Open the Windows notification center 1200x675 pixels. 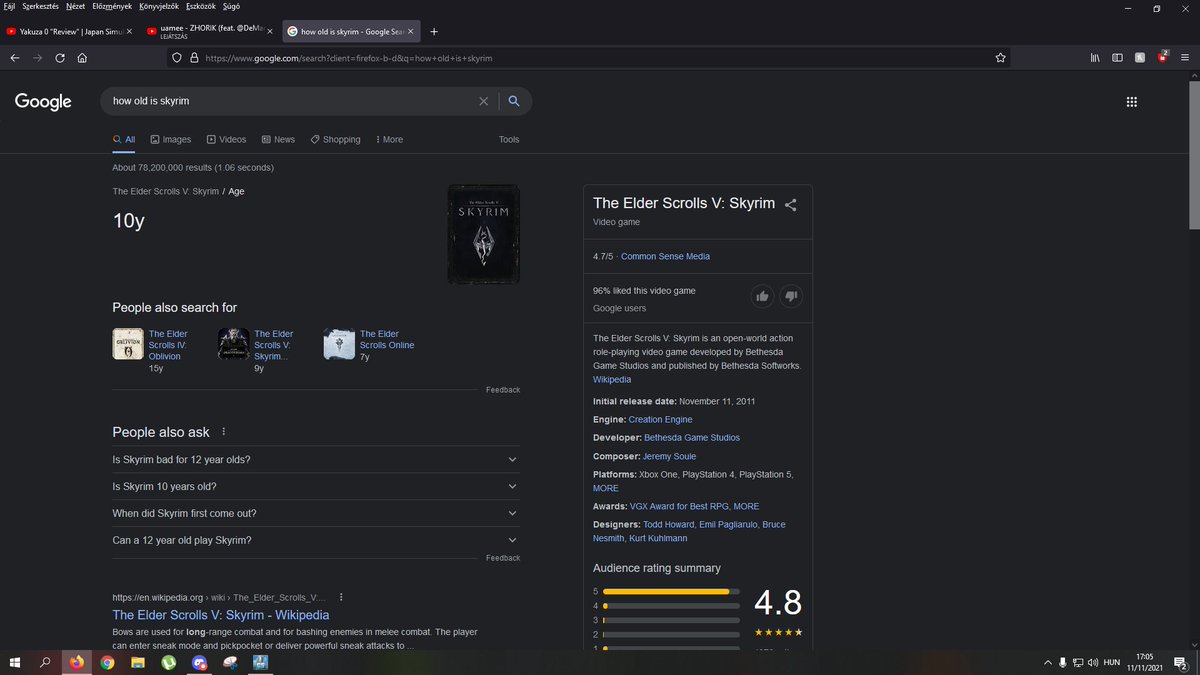tap(1180, 662)
